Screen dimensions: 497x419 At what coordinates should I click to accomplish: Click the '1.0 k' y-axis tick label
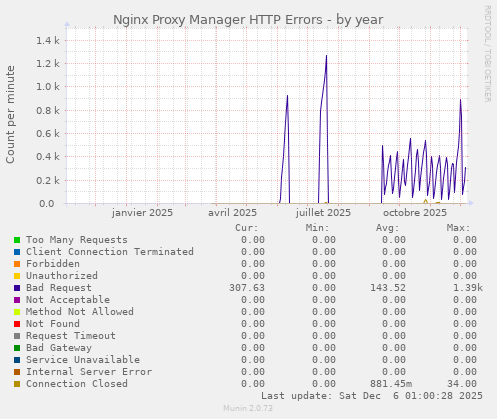pyautogui.click(x=48, y=87)
